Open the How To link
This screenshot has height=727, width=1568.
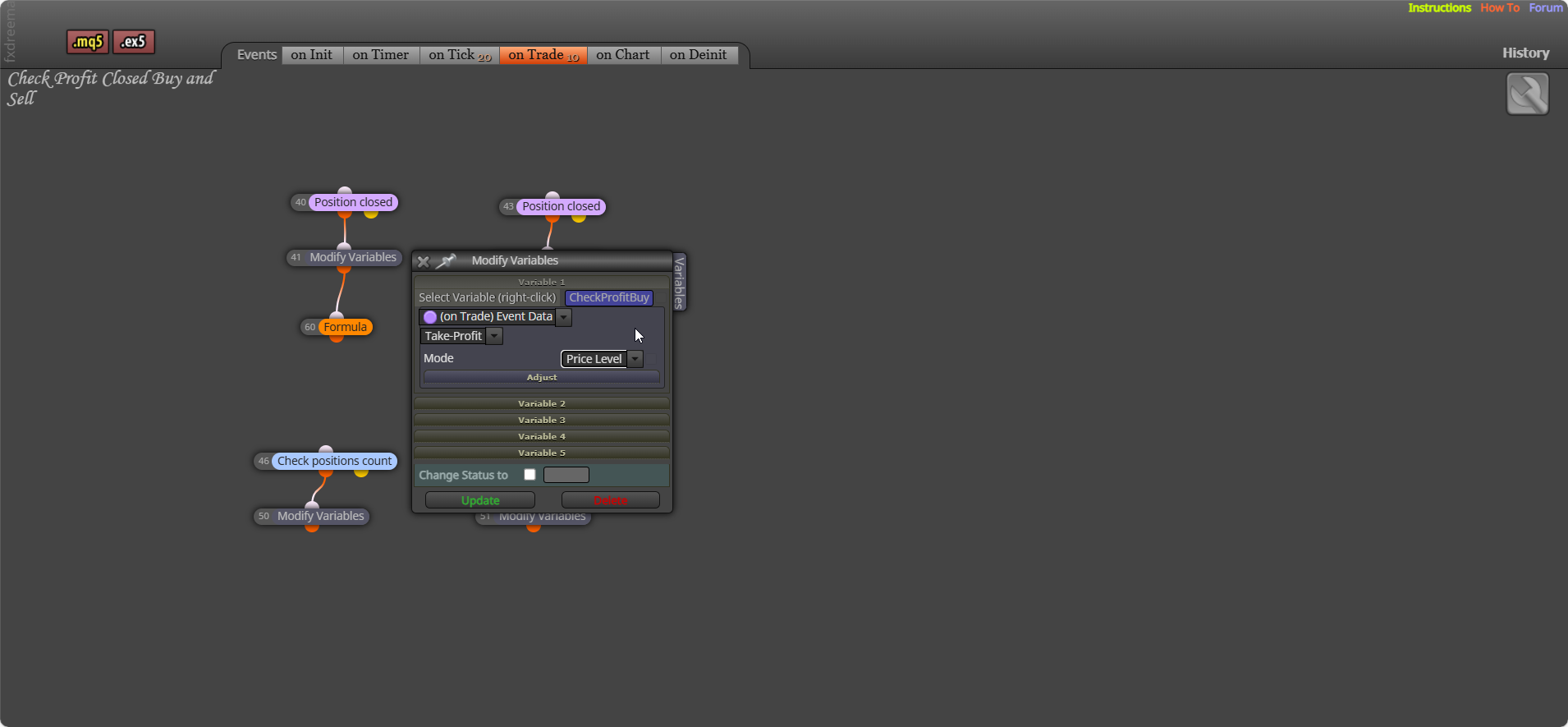[1500, 7]
